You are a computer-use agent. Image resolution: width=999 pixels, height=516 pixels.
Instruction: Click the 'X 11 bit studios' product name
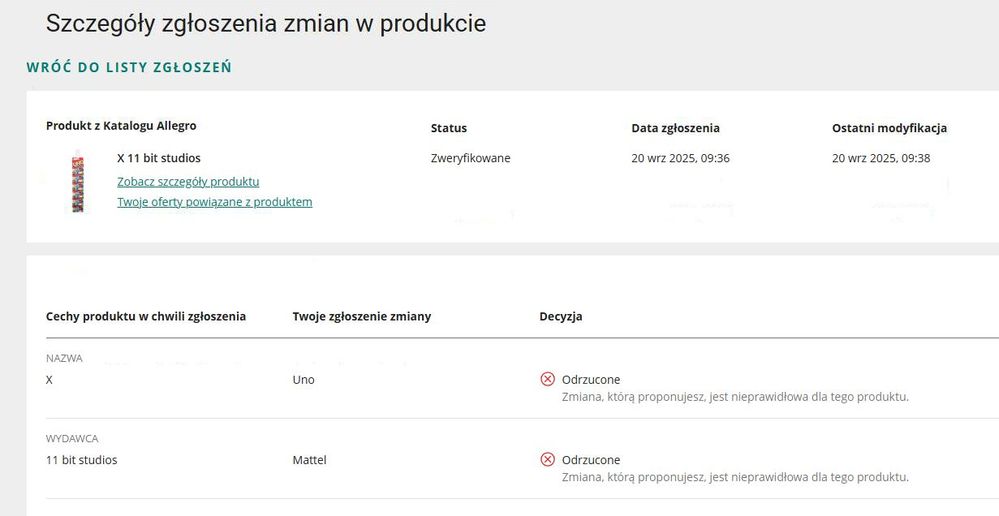tap(159, 158)
